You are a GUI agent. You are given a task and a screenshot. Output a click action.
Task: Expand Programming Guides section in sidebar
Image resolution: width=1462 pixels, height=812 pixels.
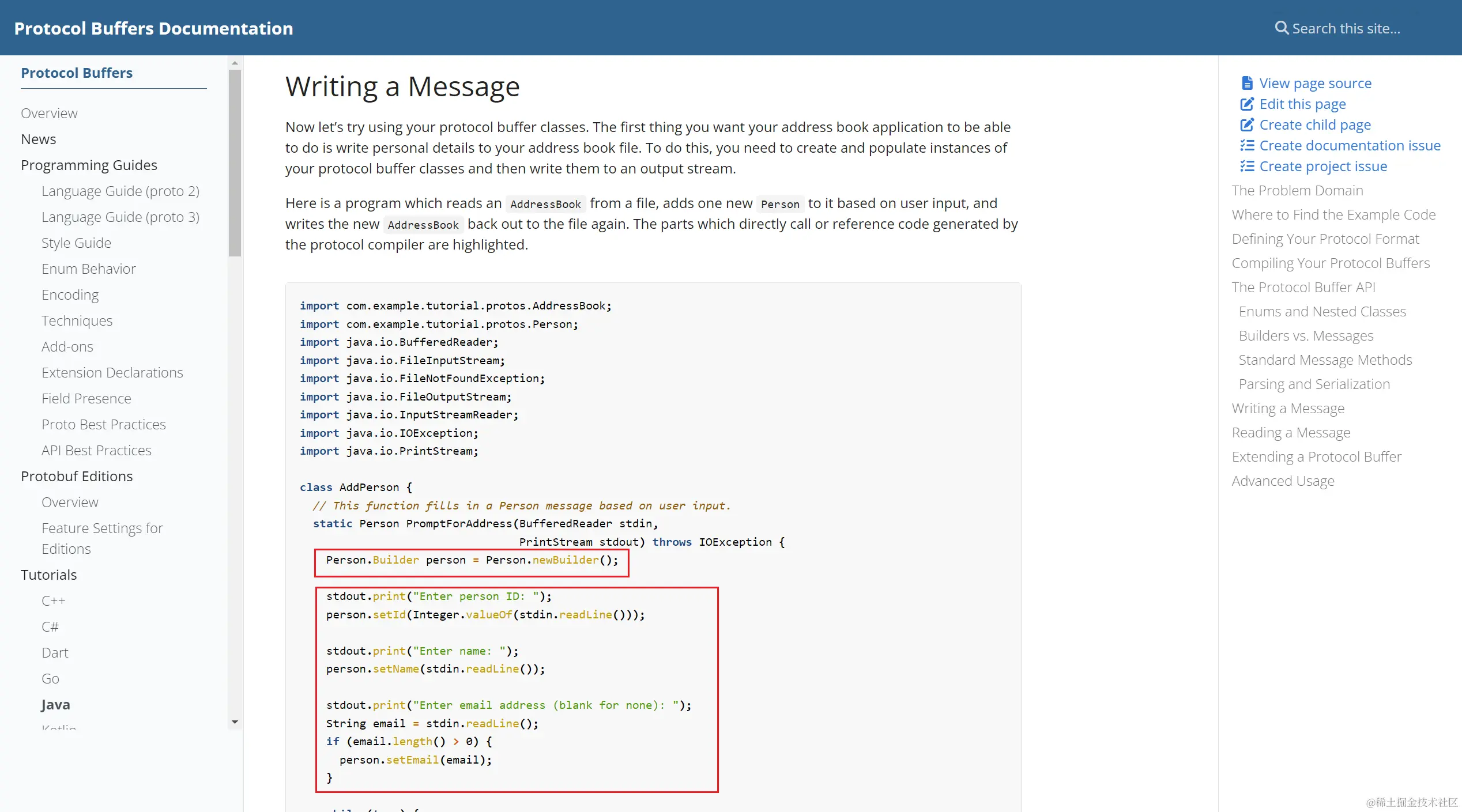pos(89,165)
